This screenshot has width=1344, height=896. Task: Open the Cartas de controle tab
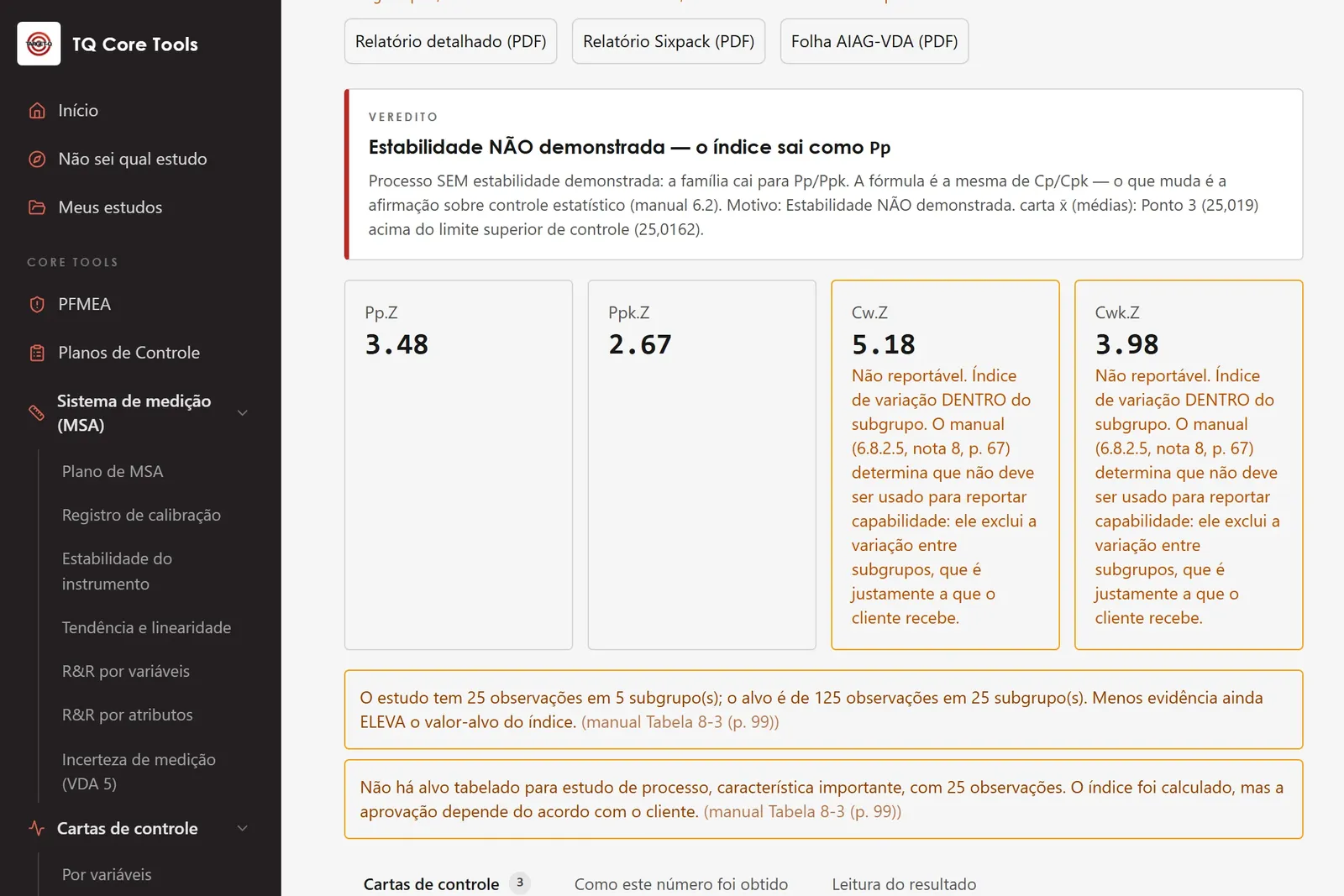(447, 883)
